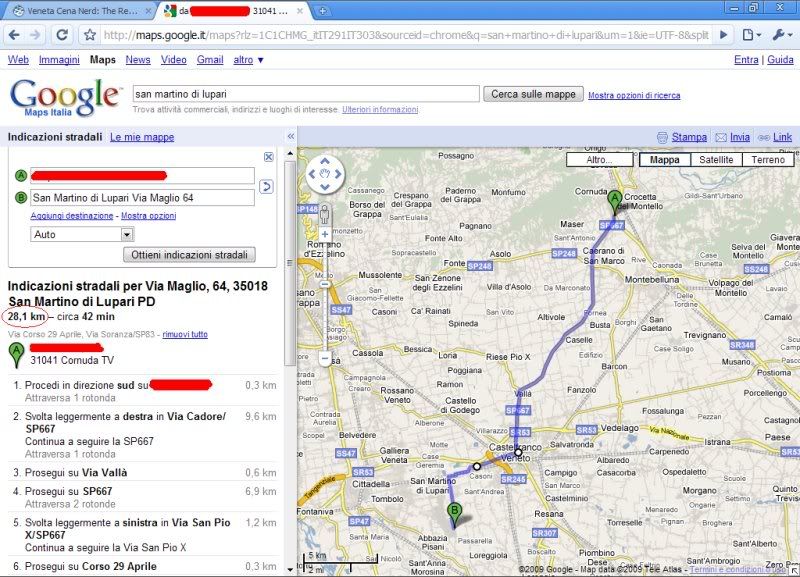Open Chrome's wrench settings menu
800x577 pixels.
click(x=781, y=34)
